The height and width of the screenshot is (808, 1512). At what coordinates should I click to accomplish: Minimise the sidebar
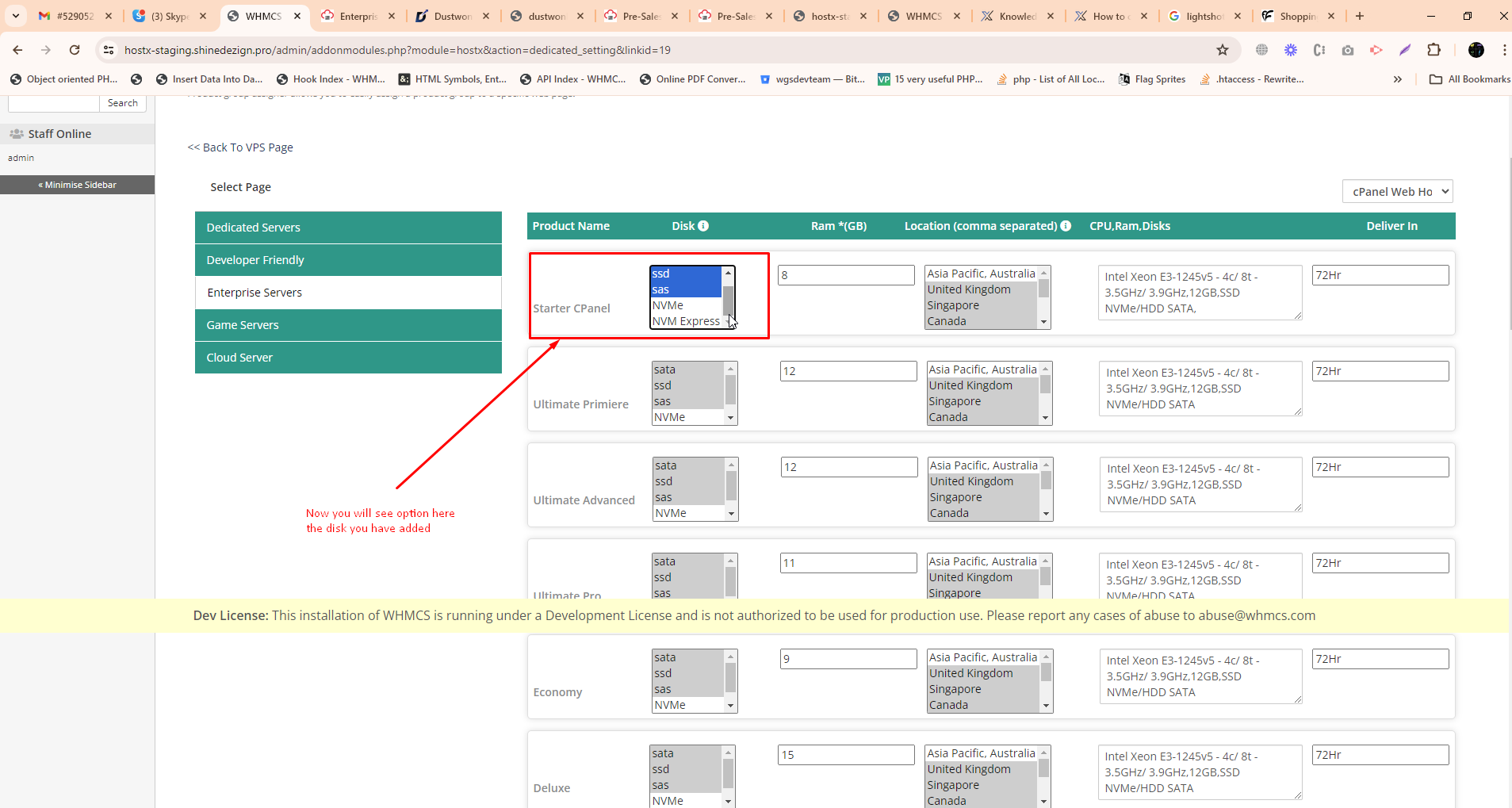point(78,185)
